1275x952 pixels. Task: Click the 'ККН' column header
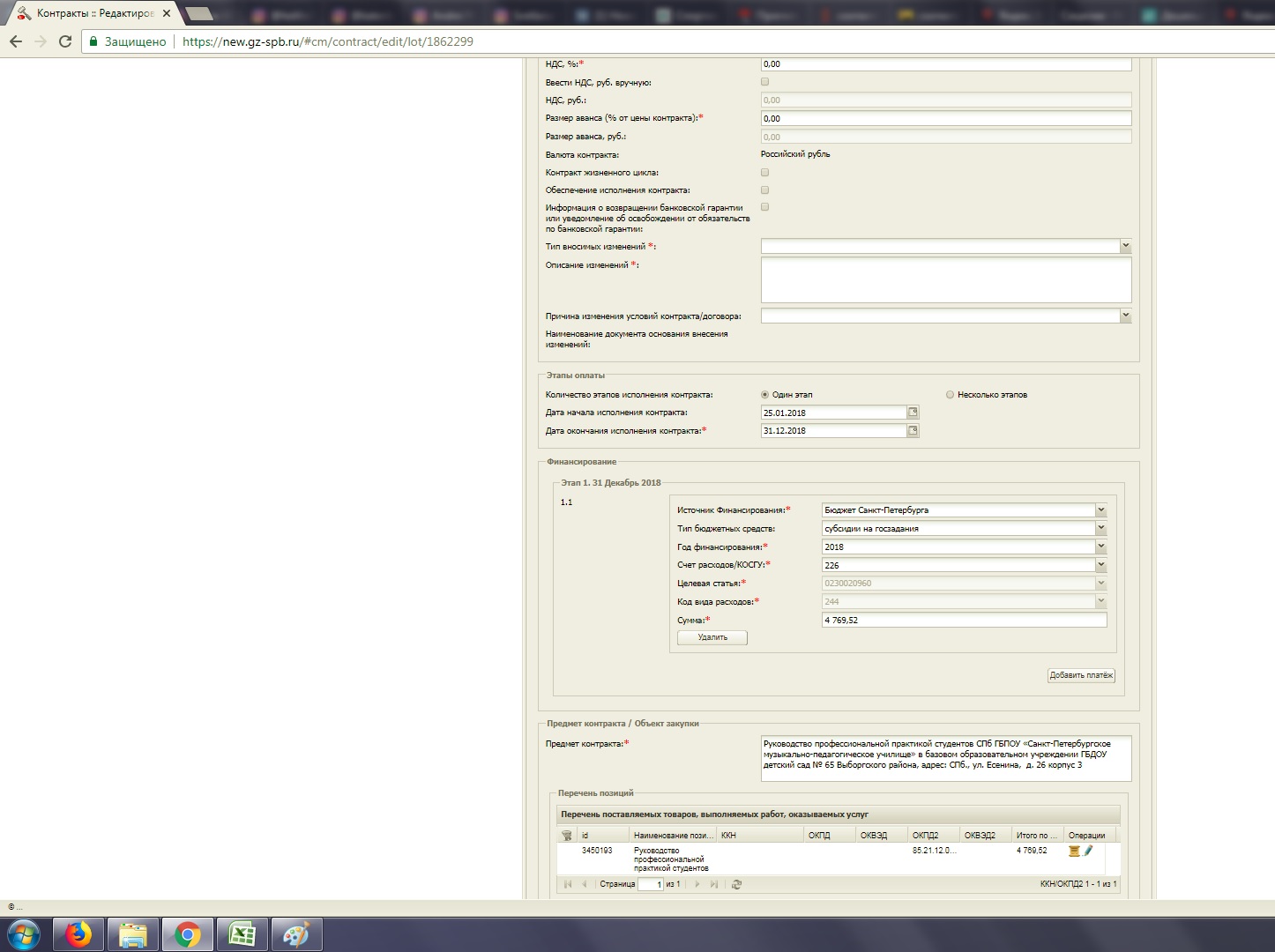click(760, 835)
